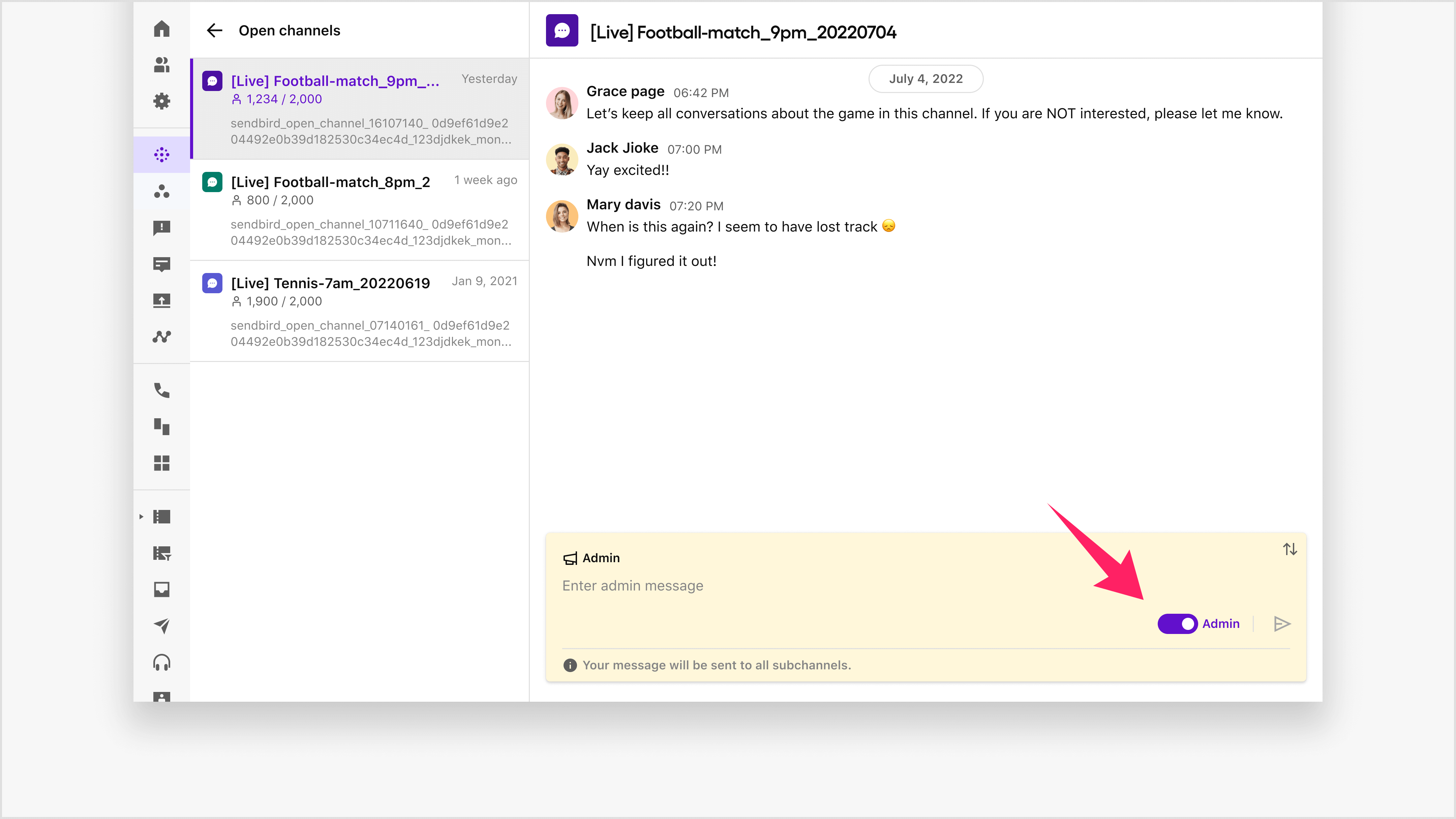Click the July 4, 2022 date pill
This screenshot has height=819, width=1456.
coord(926,79)
